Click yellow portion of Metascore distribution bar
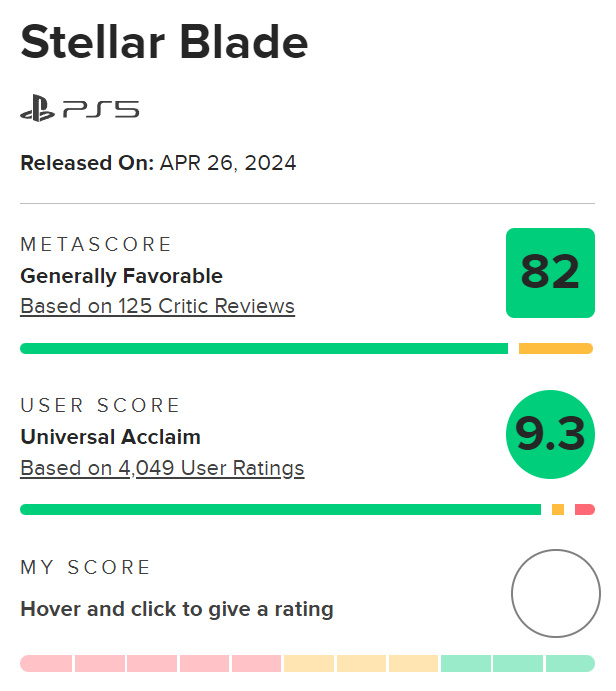 (556, 349)
